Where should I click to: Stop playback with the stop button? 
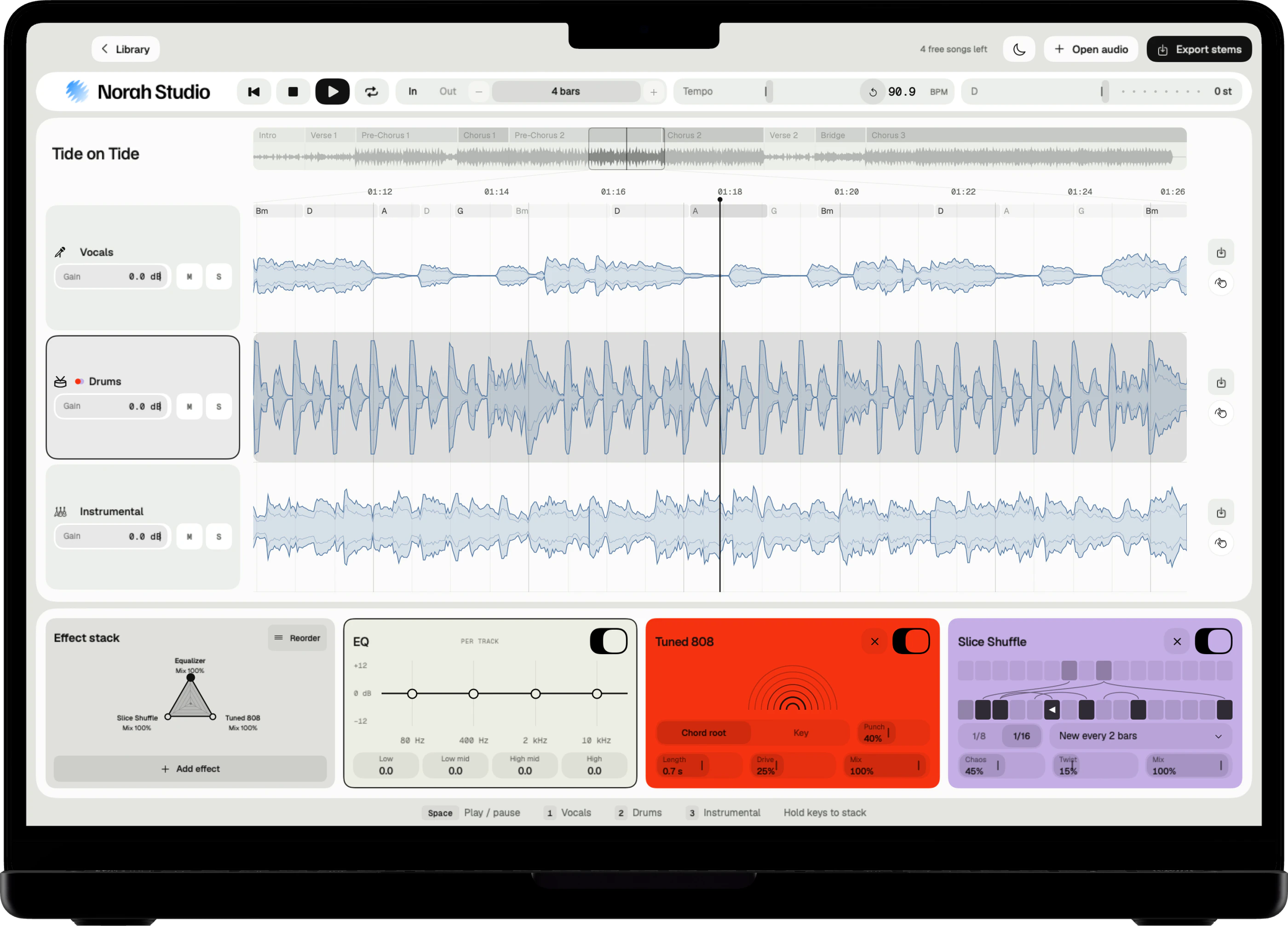pos(293,92)
